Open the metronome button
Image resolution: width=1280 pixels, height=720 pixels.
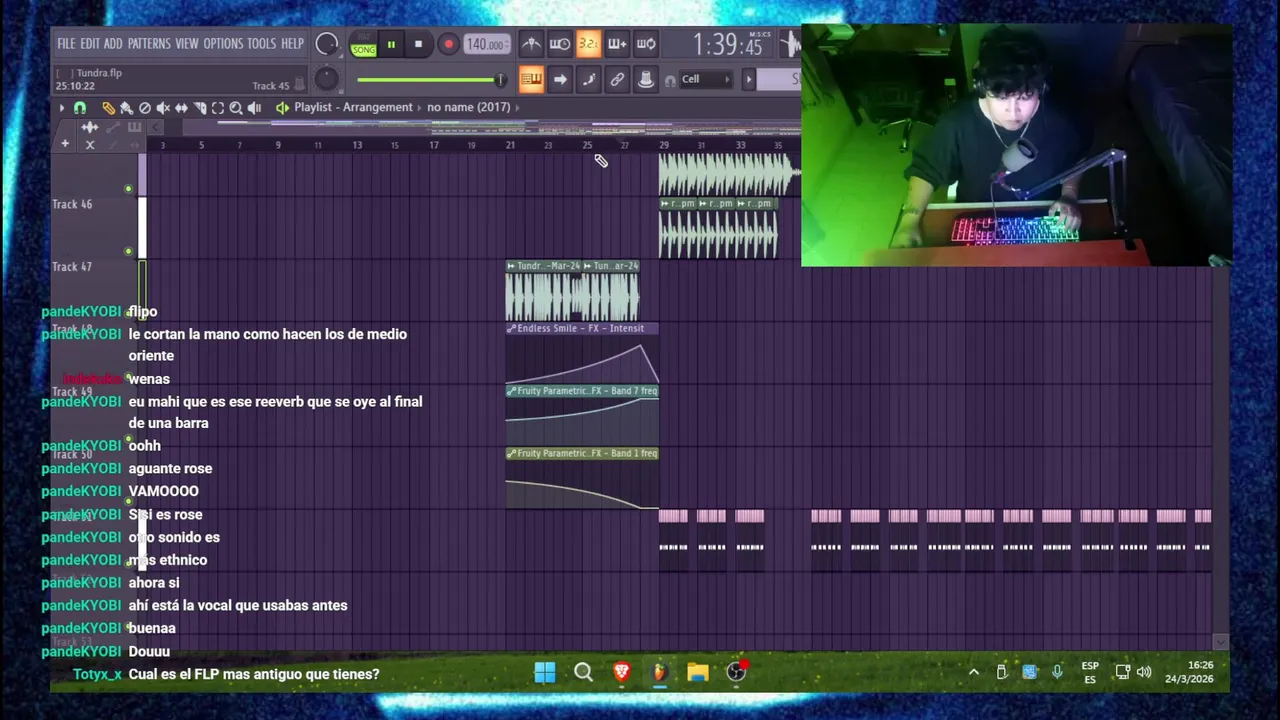pyautogui.click(x=531, y=44)
